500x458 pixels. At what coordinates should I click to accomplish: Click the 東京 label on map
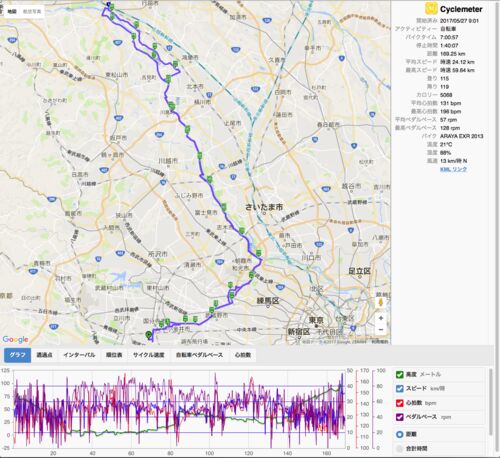pos(316,320)
